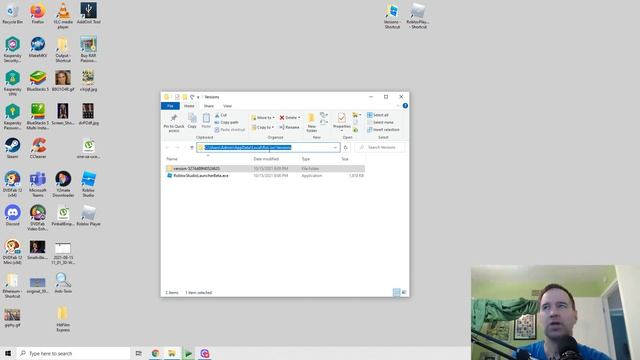Select the Versions - Shortcut desktop icon
The image size is (640, 360).
(x=392, y=16)
